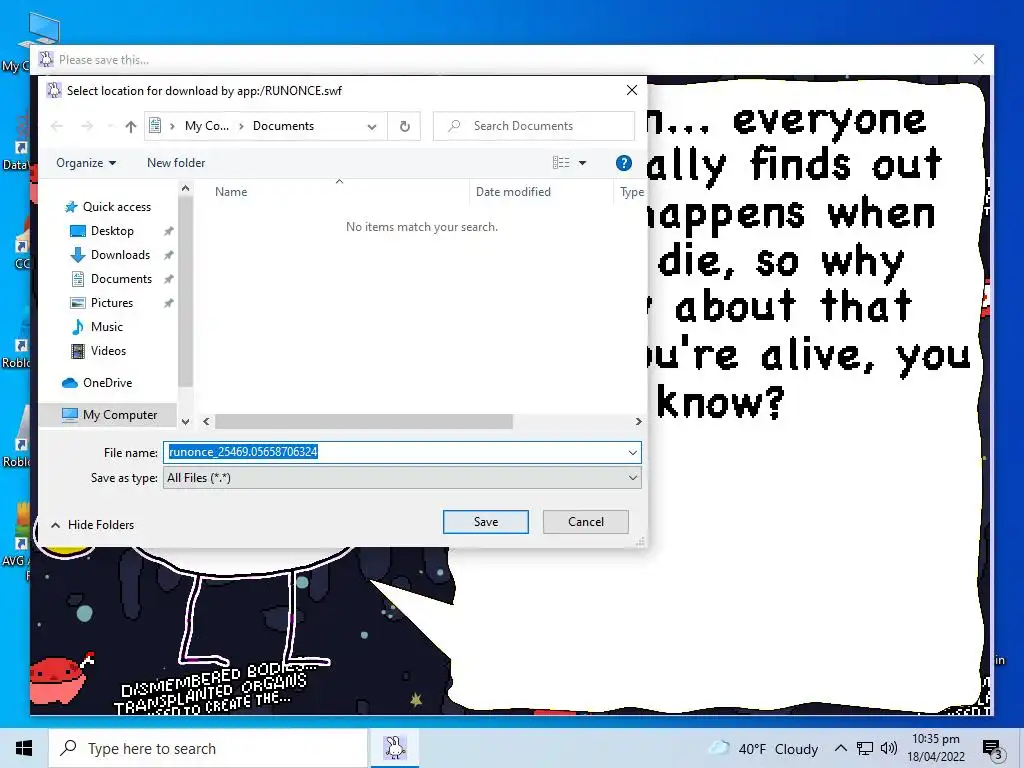Close the Select location dialog

coord(632,90)
